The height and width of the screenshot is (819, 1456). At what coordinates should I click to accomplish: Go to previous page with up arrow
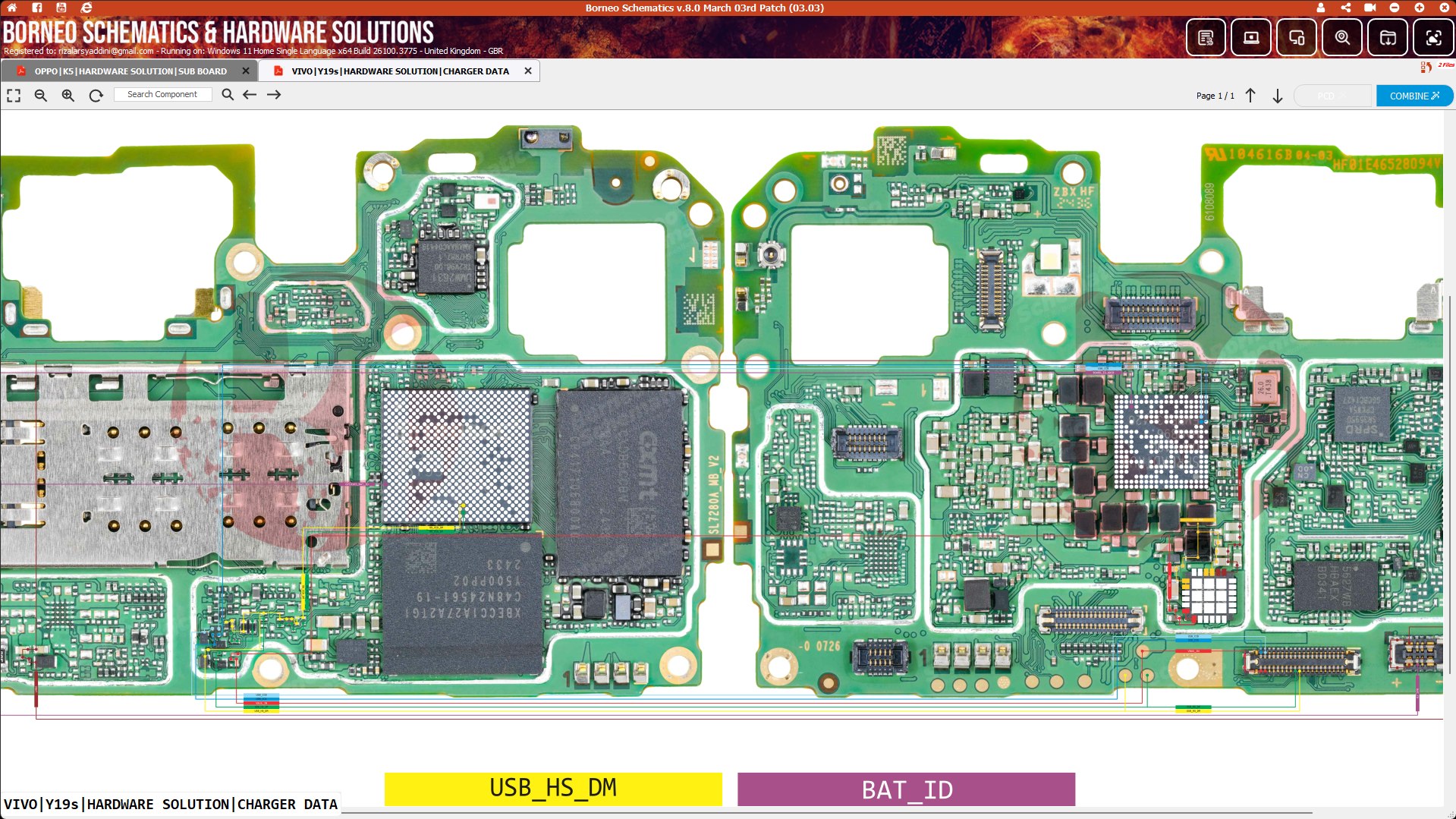click(x=1250, y=96)
